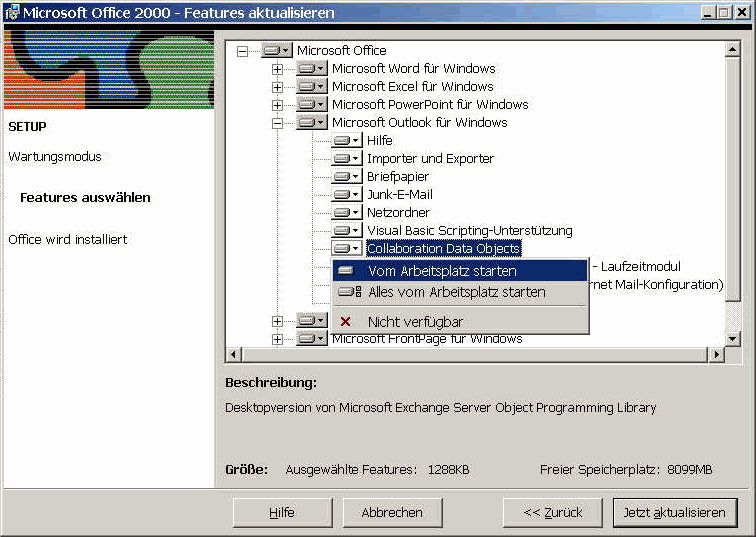Select the Junk-E-Mail tree item
Screen dimensions: 756x537
400,195
